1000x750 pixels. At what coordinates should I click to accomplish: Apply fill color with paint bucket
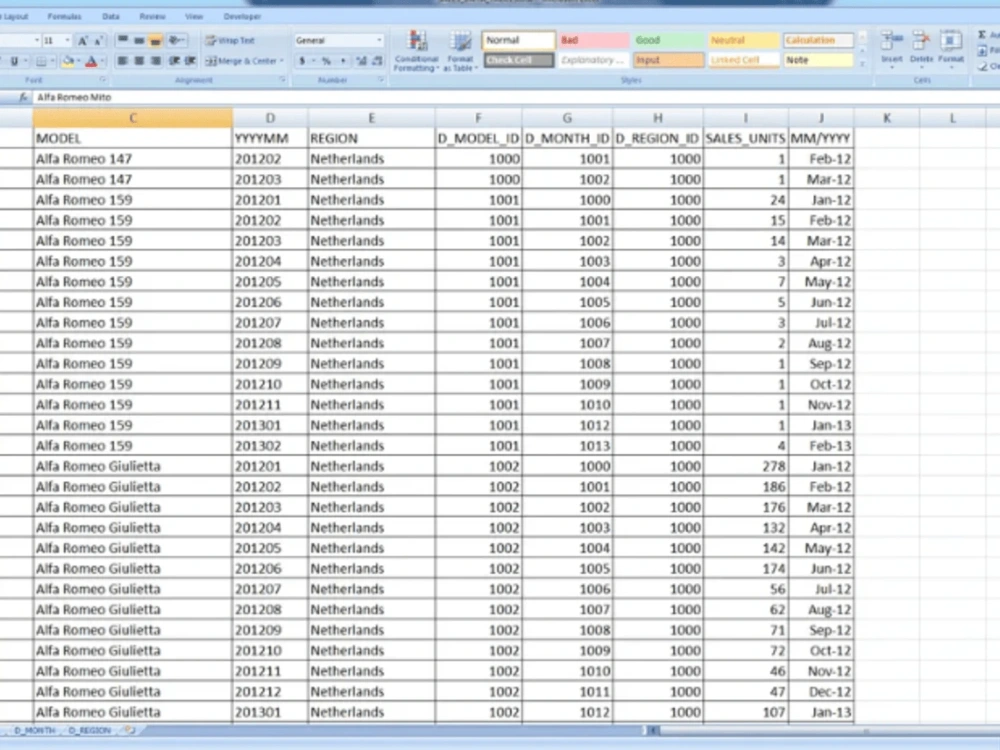tap(68, 61)
